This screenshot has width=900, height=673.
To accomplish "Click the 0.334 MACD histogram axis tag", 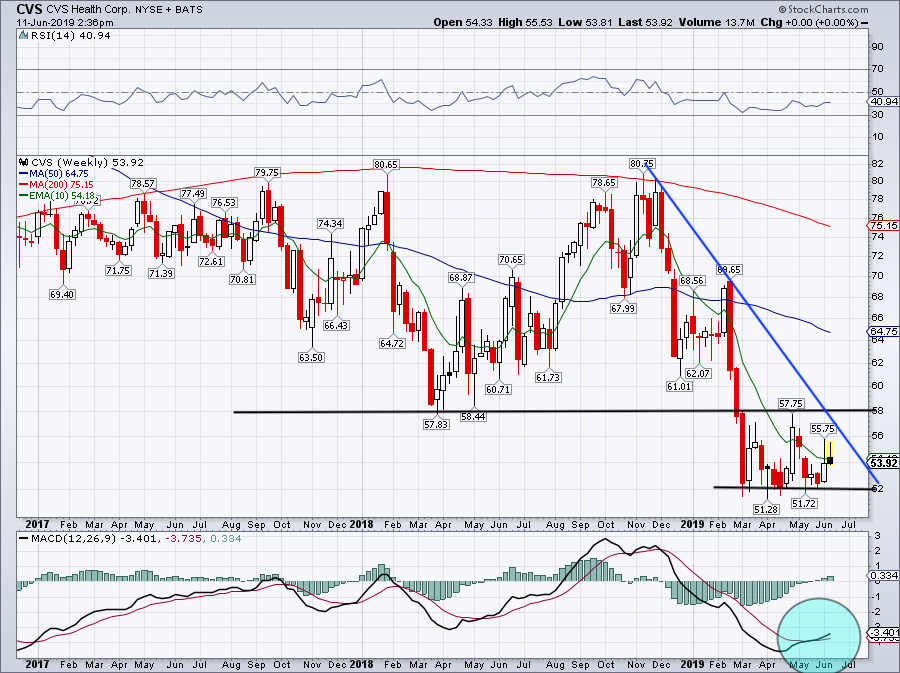I will (x=883, y=575).
